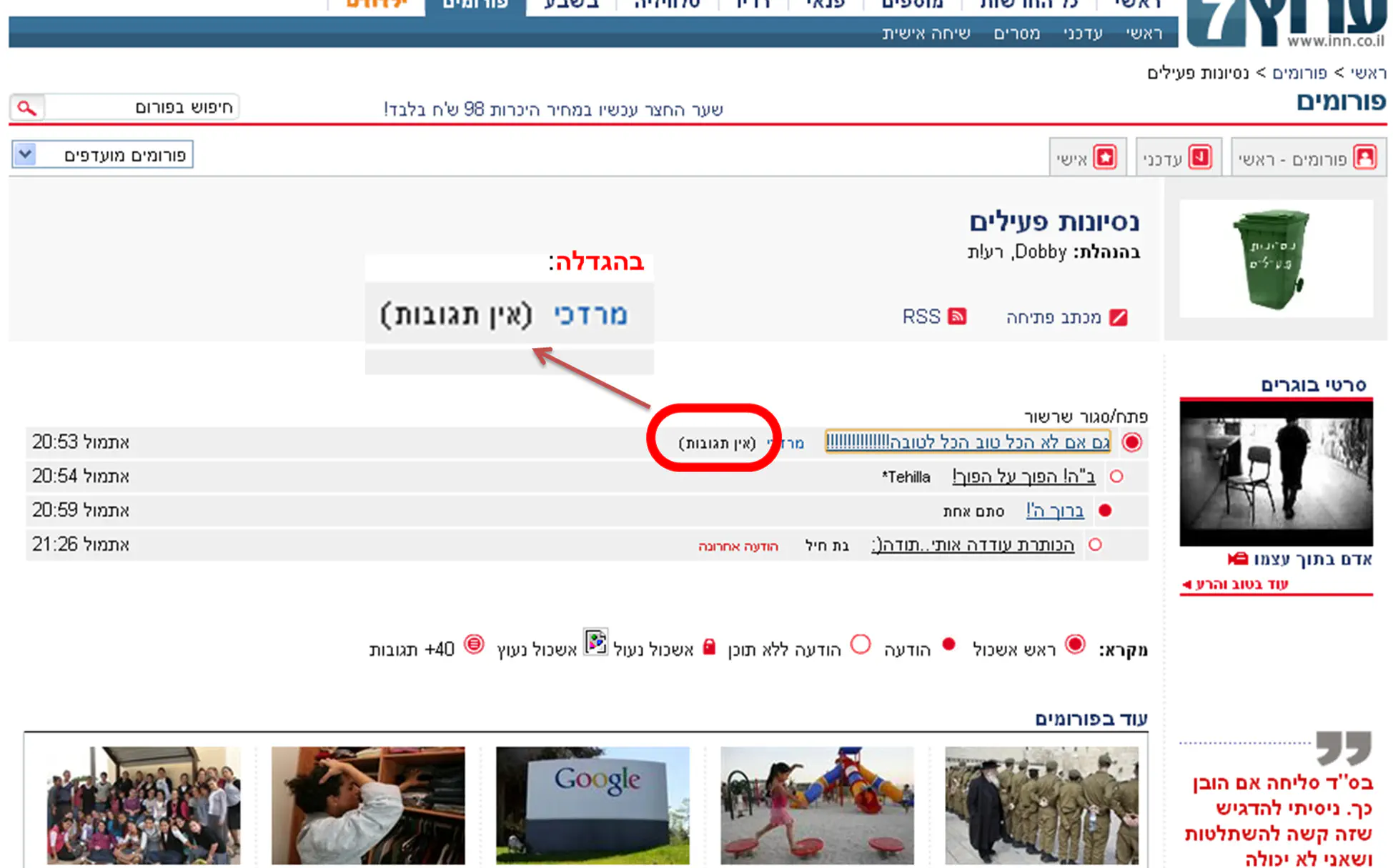The height and width of the screenshot is (868, 1393).
Task: Click the RSS feed icon
Action: tap(956, 316)
